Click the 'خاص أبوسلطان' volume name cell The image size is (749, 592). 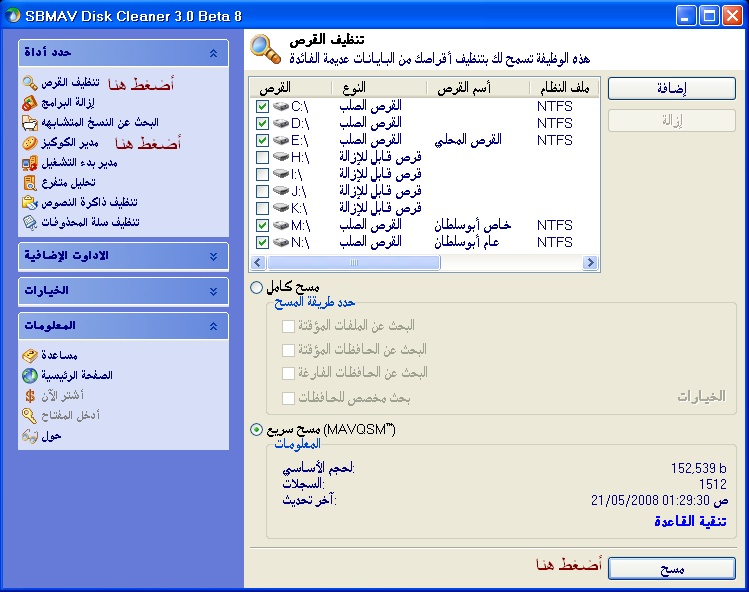click(472, 225)
